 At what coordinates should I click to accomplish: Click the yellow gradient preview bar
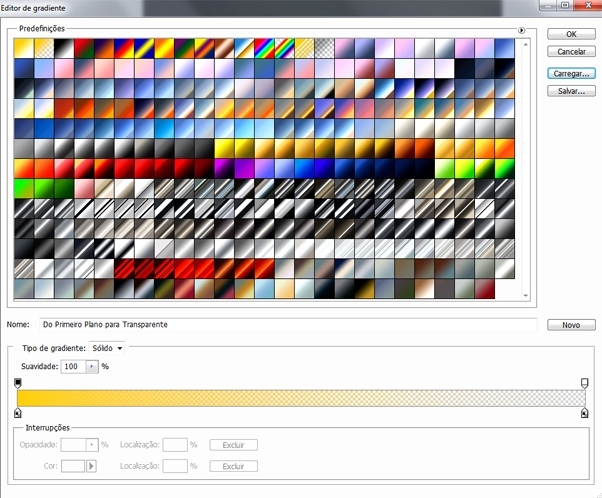click(x=301, y=398)
